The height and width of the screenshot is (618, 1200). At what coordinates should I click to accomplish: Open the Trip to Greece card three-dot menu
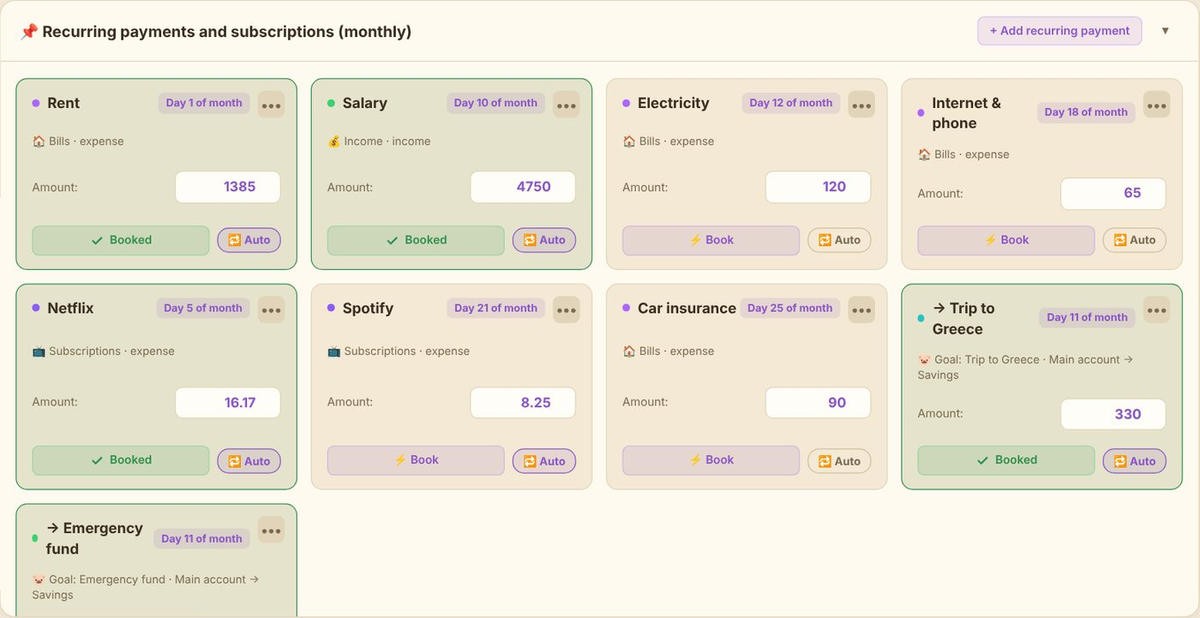(1157, 309)
